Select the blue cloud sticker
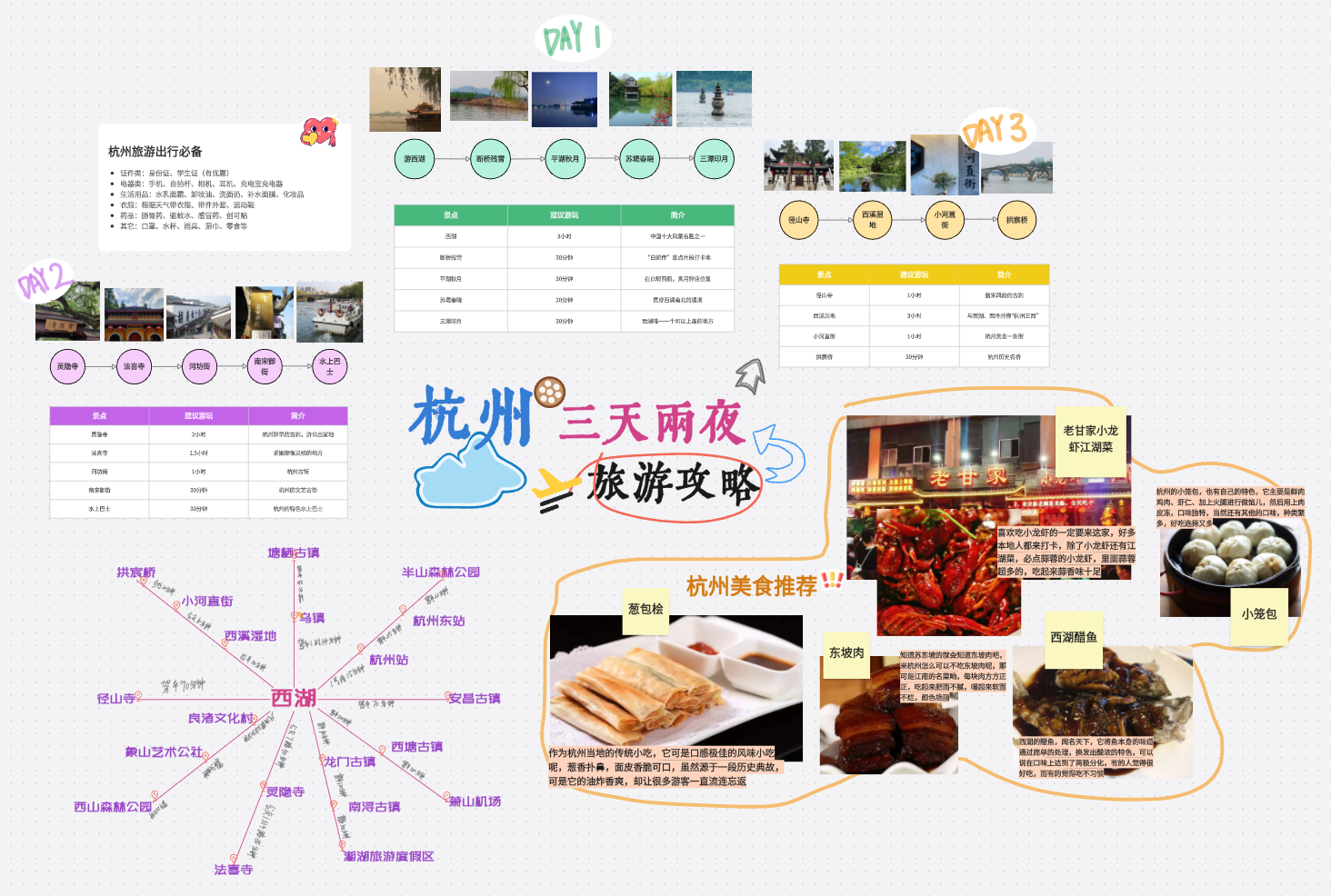Viewport: 1331px width, 896px height. pos(469,469)
